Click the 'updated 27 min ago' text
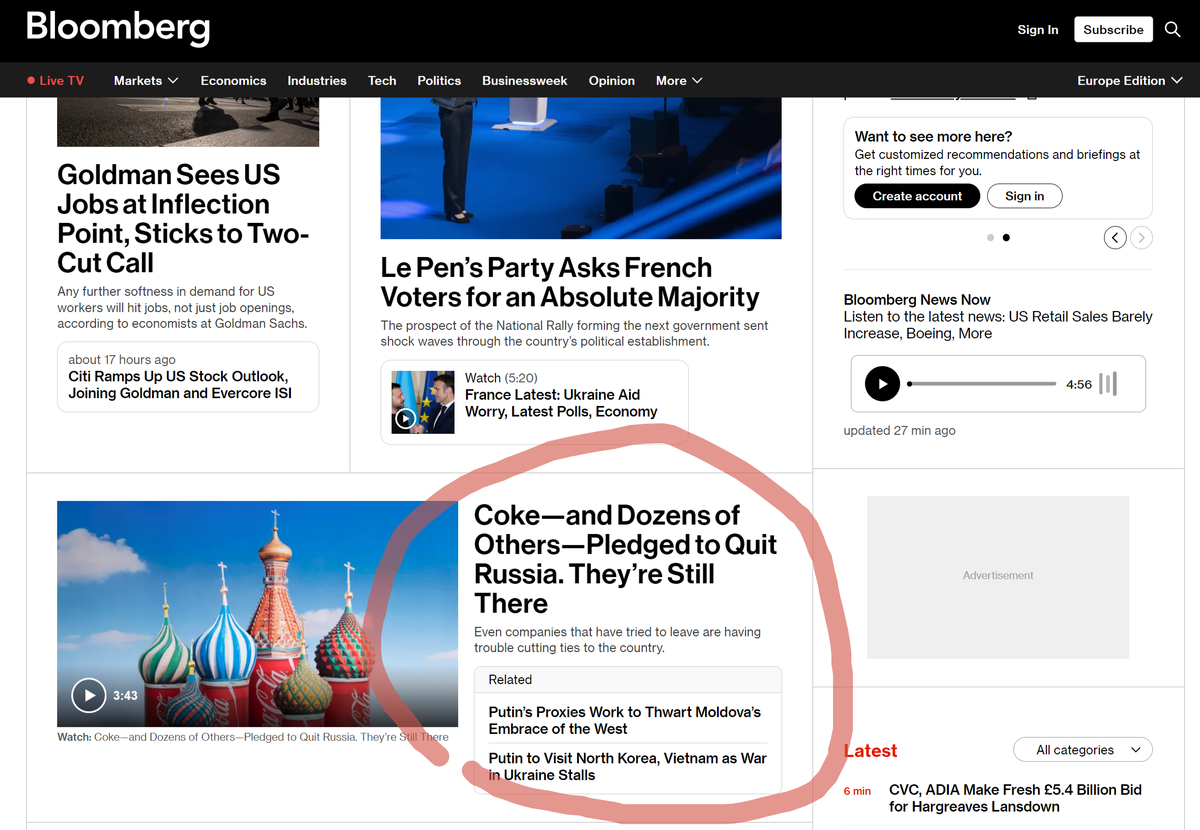The width and height of the screenshot is (1200, 830). click(899, 430)
